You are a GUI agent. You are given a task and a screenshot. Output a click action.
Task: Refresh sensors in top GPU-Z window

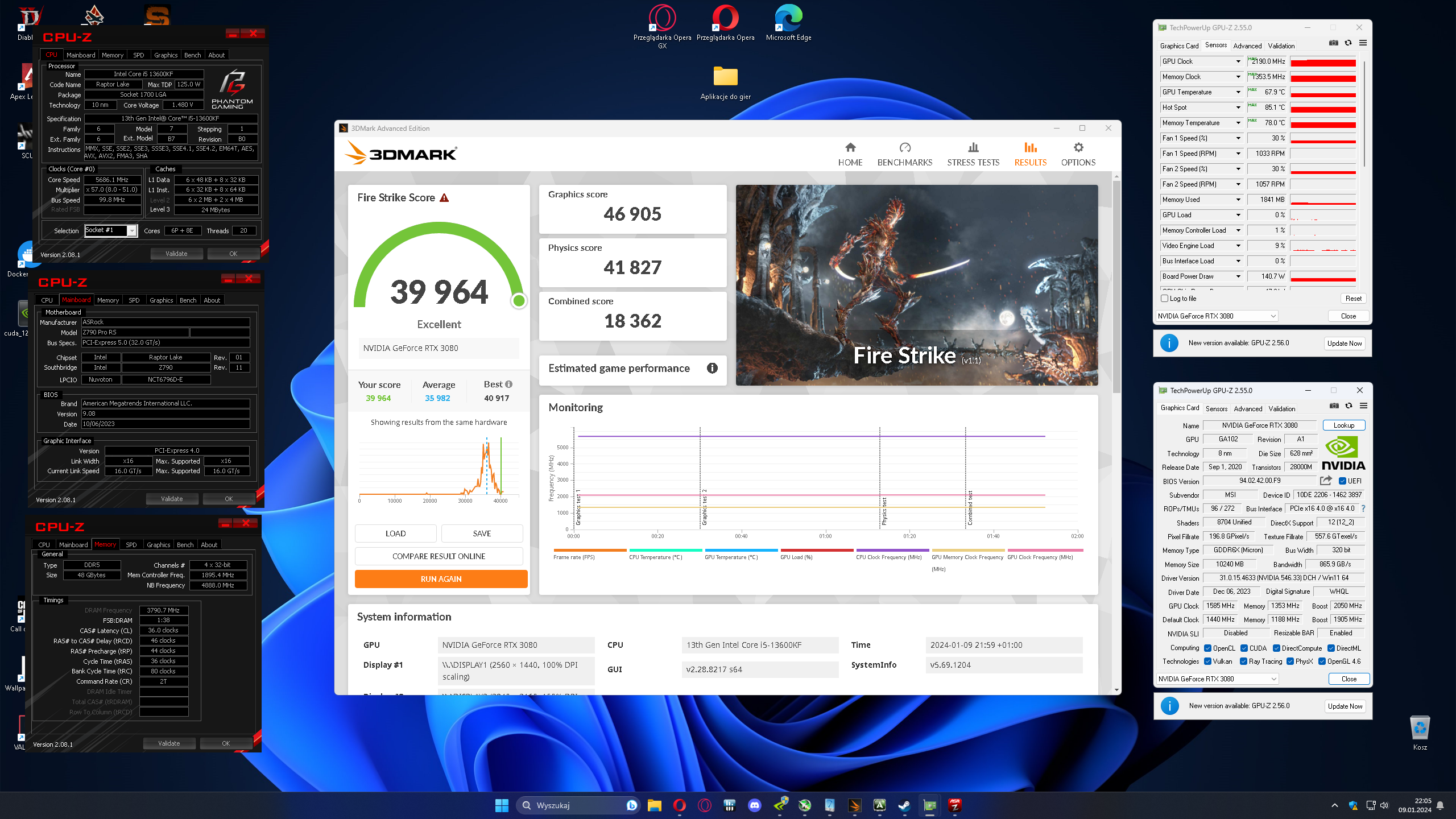(x=1348, y=43)
